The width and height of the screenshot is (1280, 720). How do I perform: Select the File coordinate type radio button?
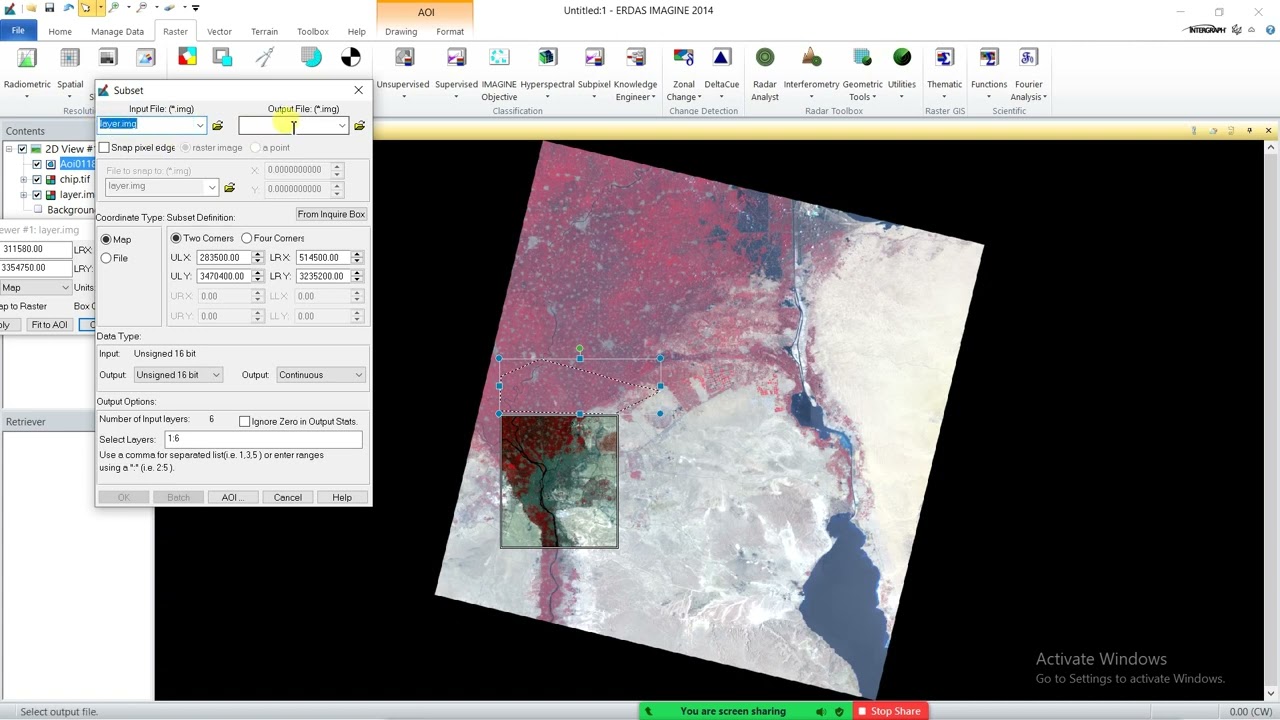coord(106,258)
